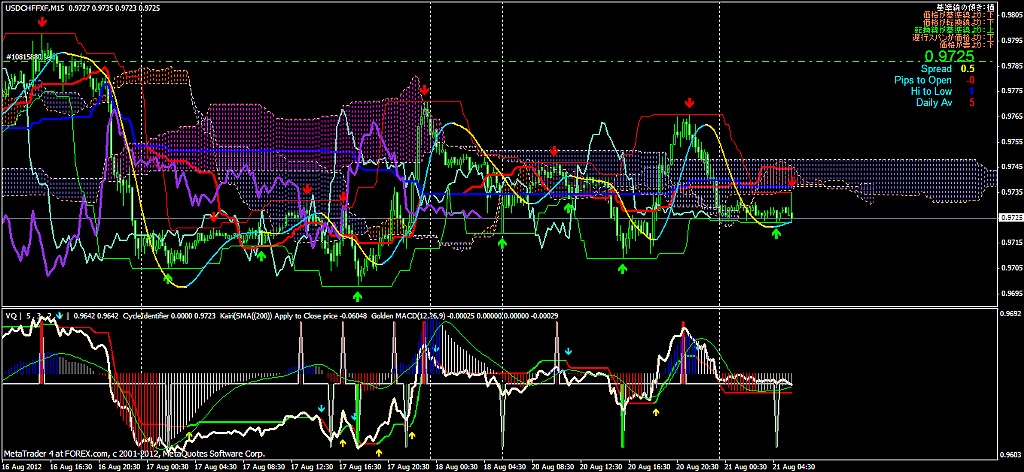Select the Spread label

[x=937, y=69]
